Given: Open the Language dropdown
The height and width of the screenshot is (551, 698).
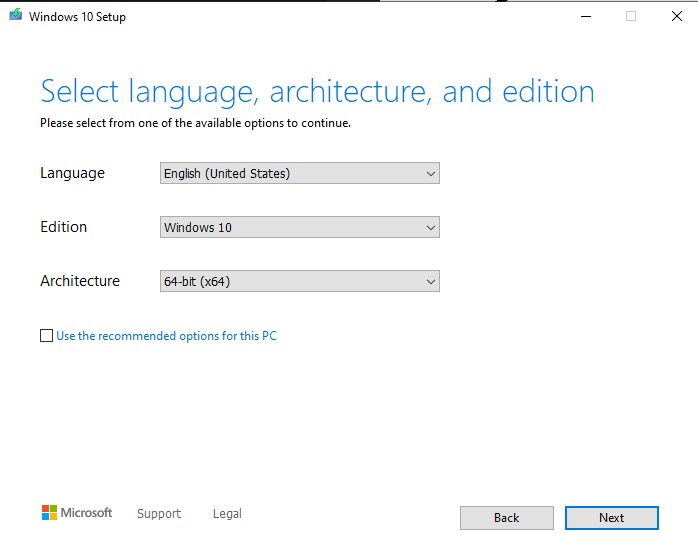Looking at the screenshot, I should (300, 173).
